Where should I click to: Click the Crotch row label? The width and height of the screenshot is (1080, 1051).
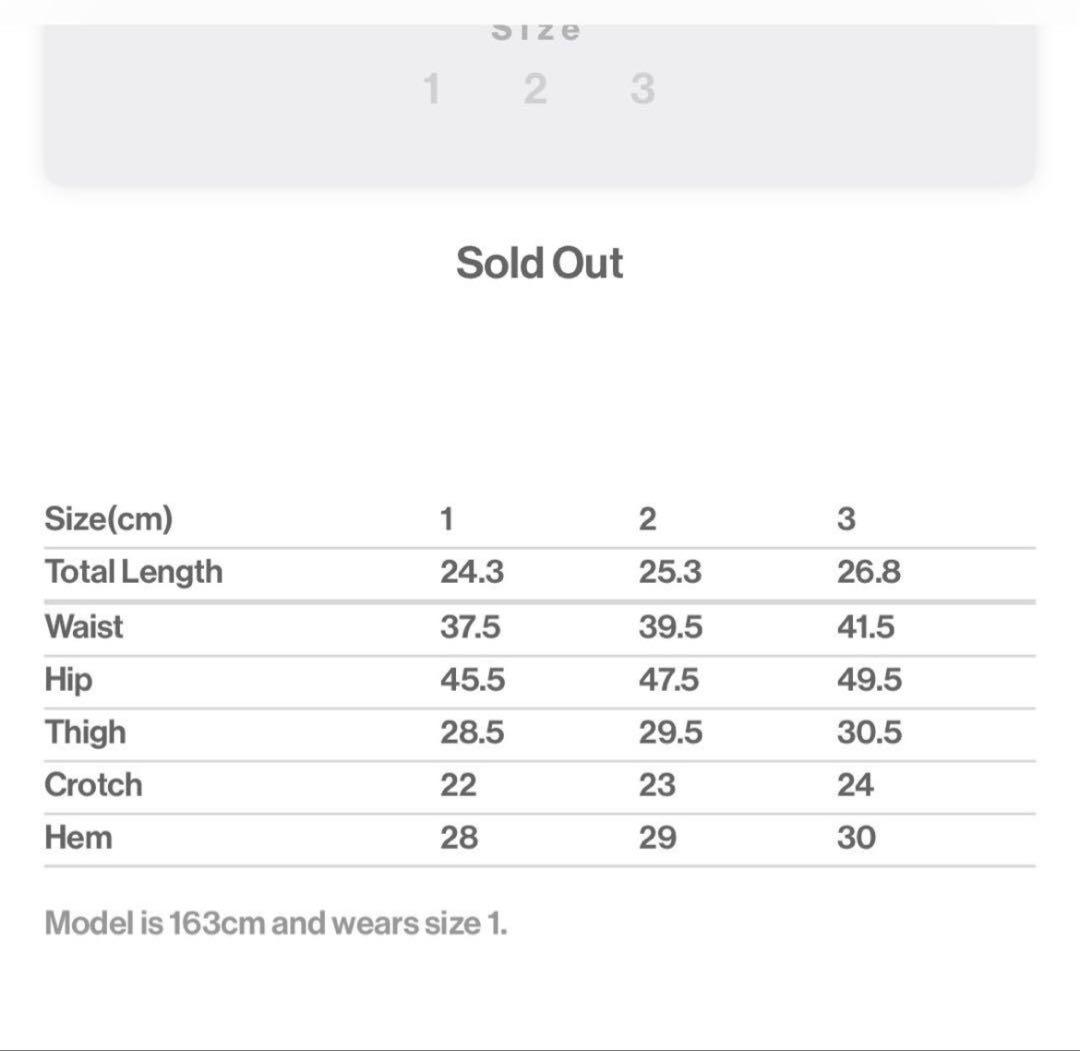coord(93,785)
